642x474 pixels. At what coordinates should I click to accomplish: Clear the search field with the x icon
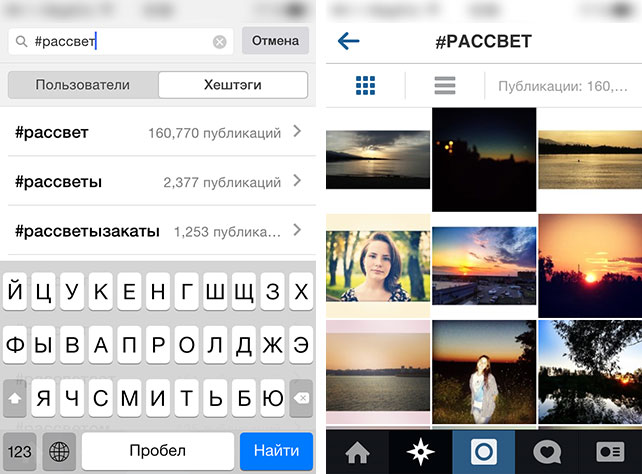[219, 42]
